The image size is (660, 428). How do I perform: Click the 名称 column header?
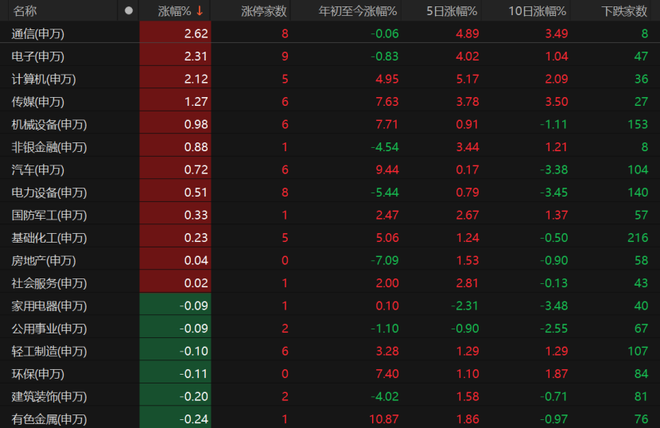[26, 11]
